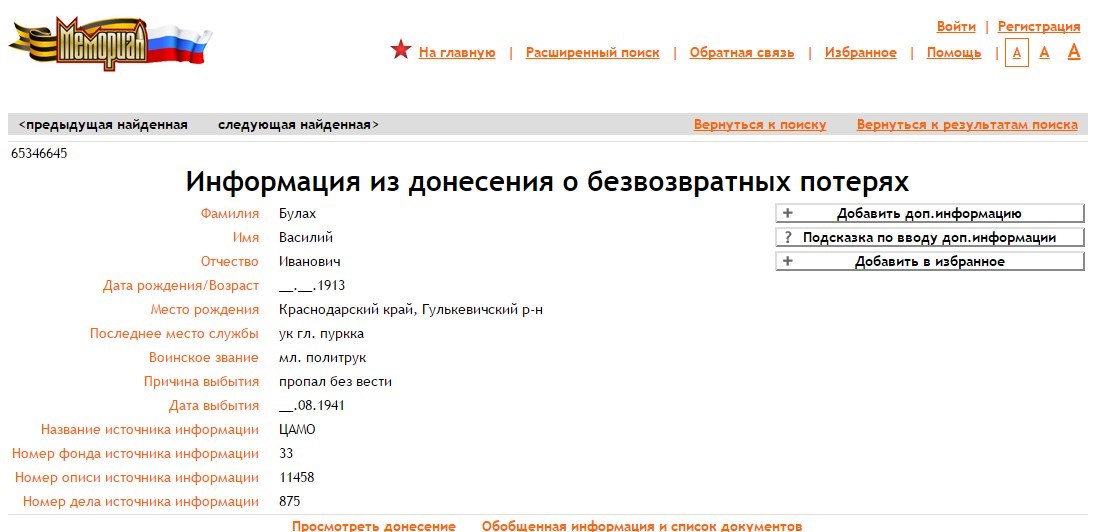Go to следующая найденная record
Viewport: 1108px width, 532px height.
point(298,125)
